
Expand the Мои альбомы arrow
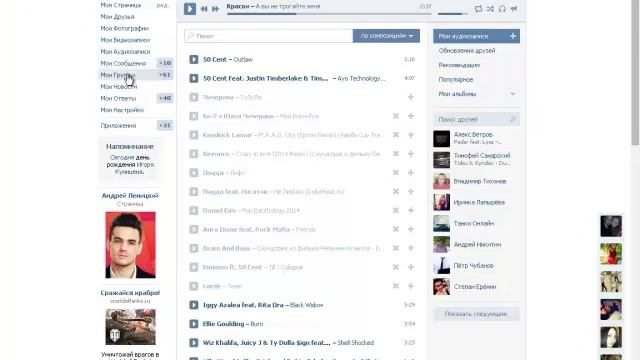tap(512, 94)
